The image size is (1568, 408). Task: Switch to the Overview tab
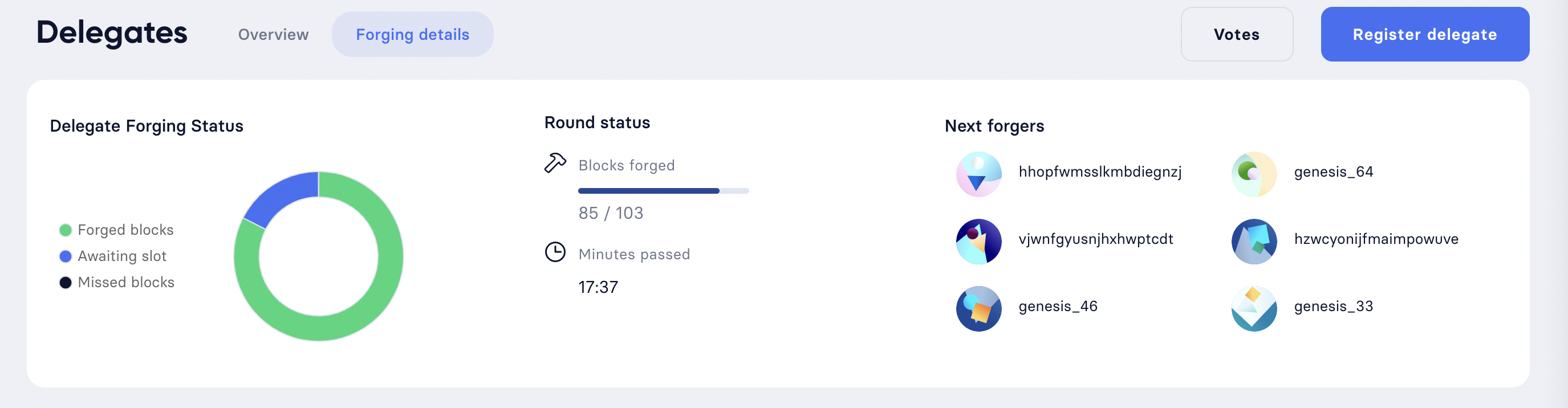coord(273,34)
